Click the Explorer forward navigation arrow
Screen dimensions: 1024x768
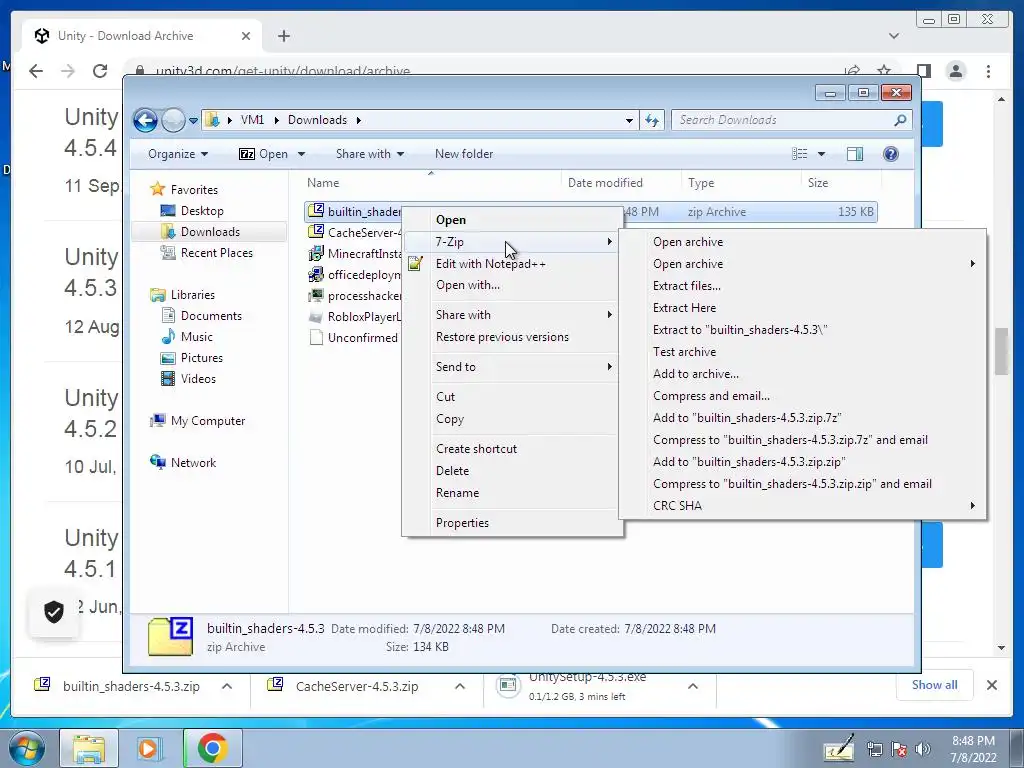point(173,120)
